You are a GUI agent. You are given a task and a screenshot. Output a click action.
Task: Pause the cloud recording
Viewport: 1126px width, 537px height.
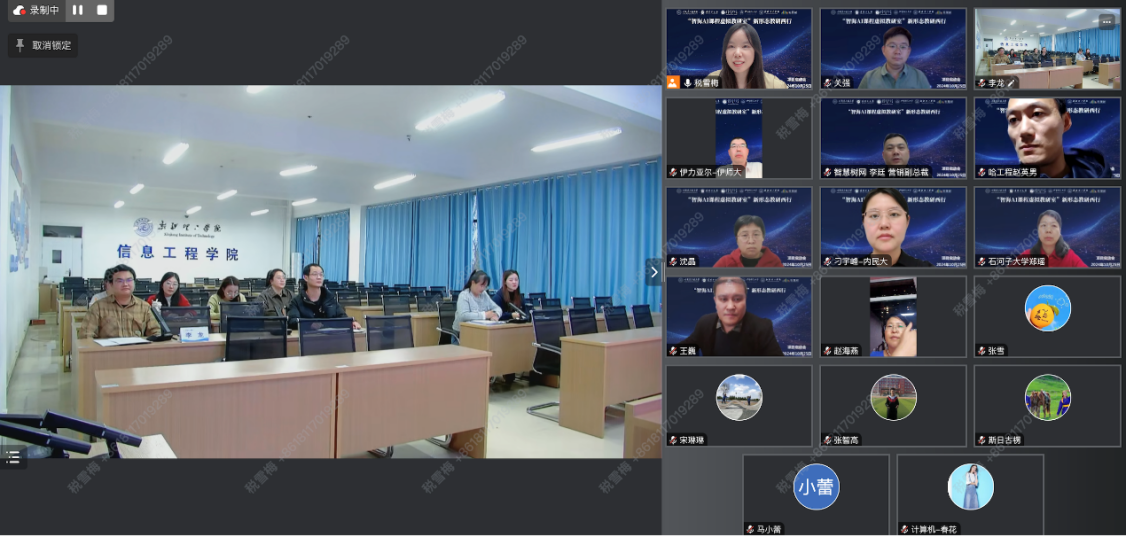tap(78, 10)
